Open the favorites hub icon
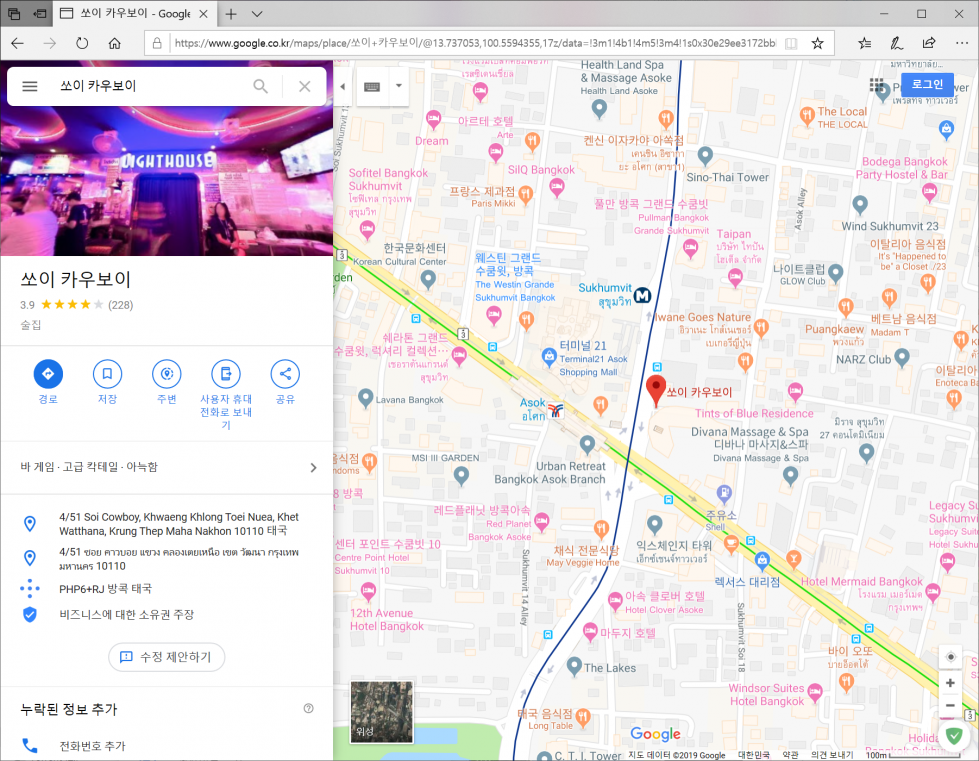This screenshot has width=979, height=761. pos(865,43)
